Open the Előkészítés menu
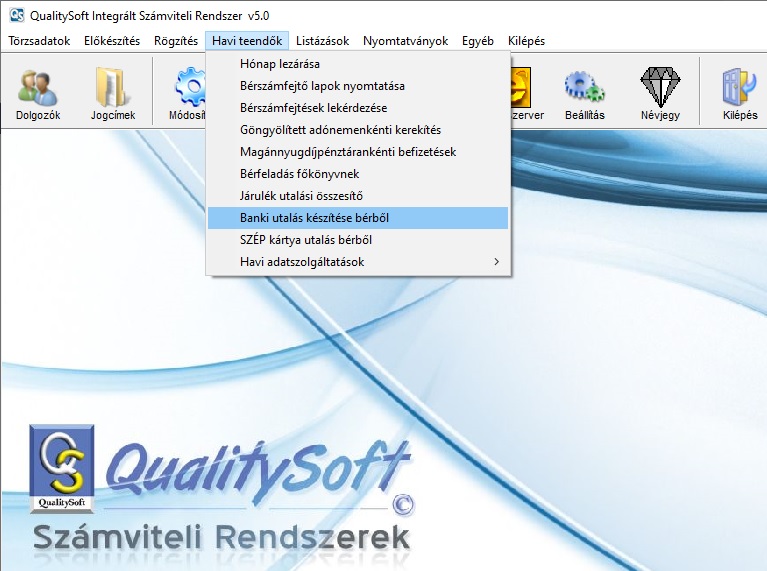767x571 pixels. click(112, 41)
